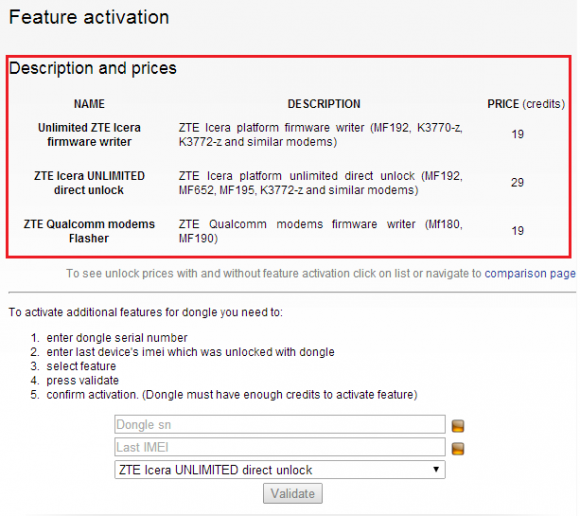Open the ZTE Icera UNLIMITED direct unlock dropdown

click(x=280, y=470)
